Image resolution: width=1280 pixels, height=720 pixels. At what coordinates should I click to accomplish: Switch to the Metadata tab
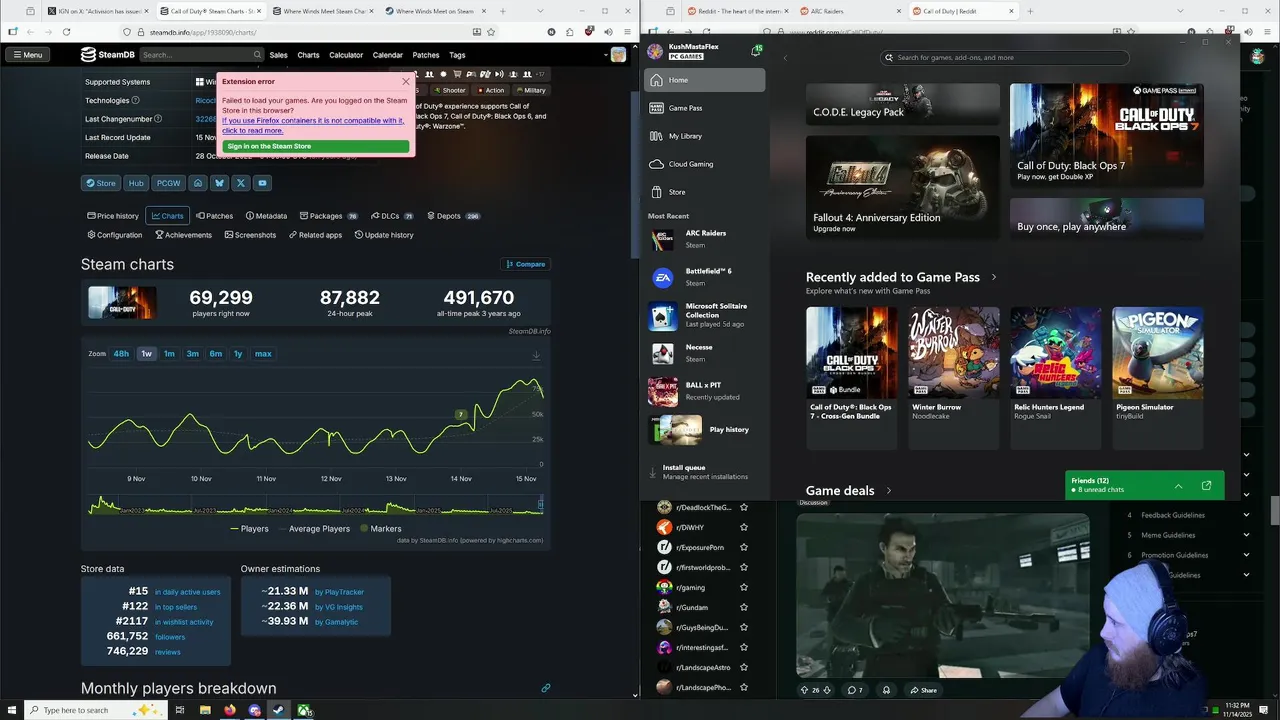pos(266,216)
